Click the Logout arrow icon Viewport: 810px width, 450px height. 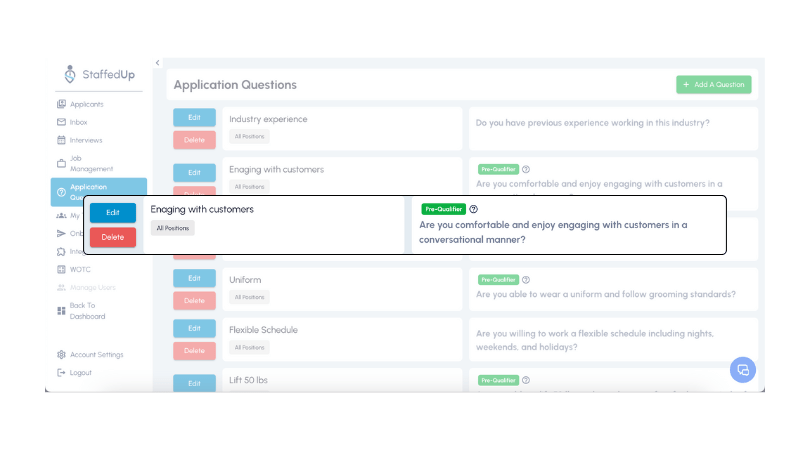(62, 372)
